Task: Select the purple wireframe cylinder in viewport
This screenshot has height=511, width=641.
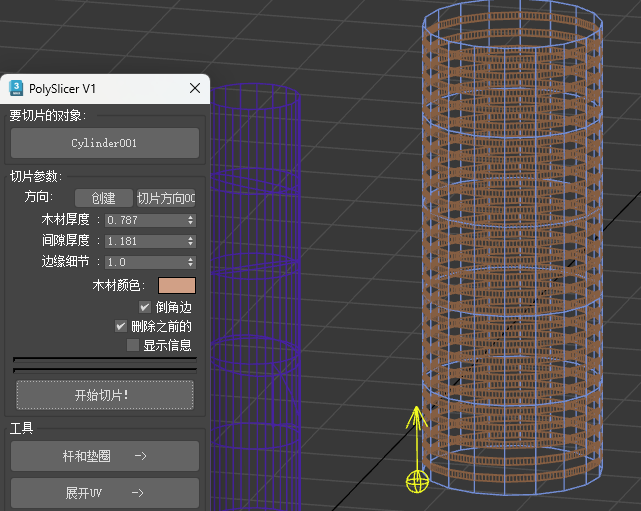Action: click(x=256, y=298)
